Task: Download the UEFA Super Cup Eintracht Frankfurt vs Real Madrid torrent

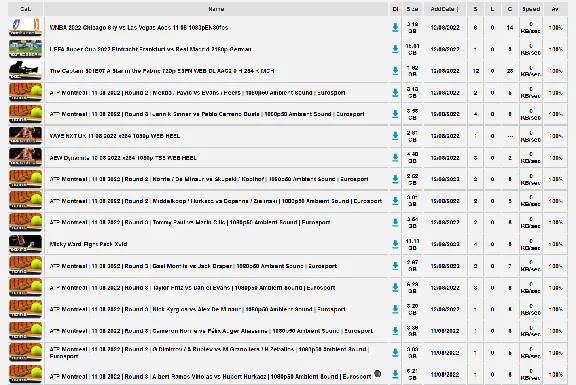Action: tap(395, 49)
